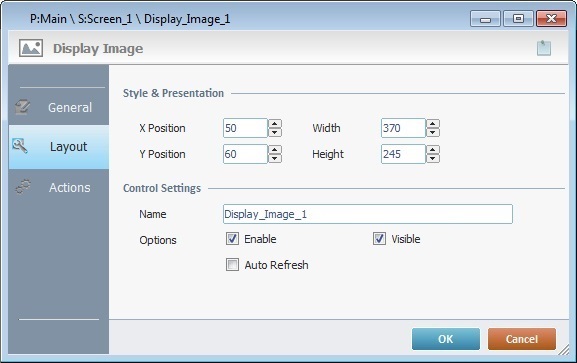Open the notes clipboard icon in header
Image resolution: width=577 pixels, height=363 pixels.
point(544,48)
